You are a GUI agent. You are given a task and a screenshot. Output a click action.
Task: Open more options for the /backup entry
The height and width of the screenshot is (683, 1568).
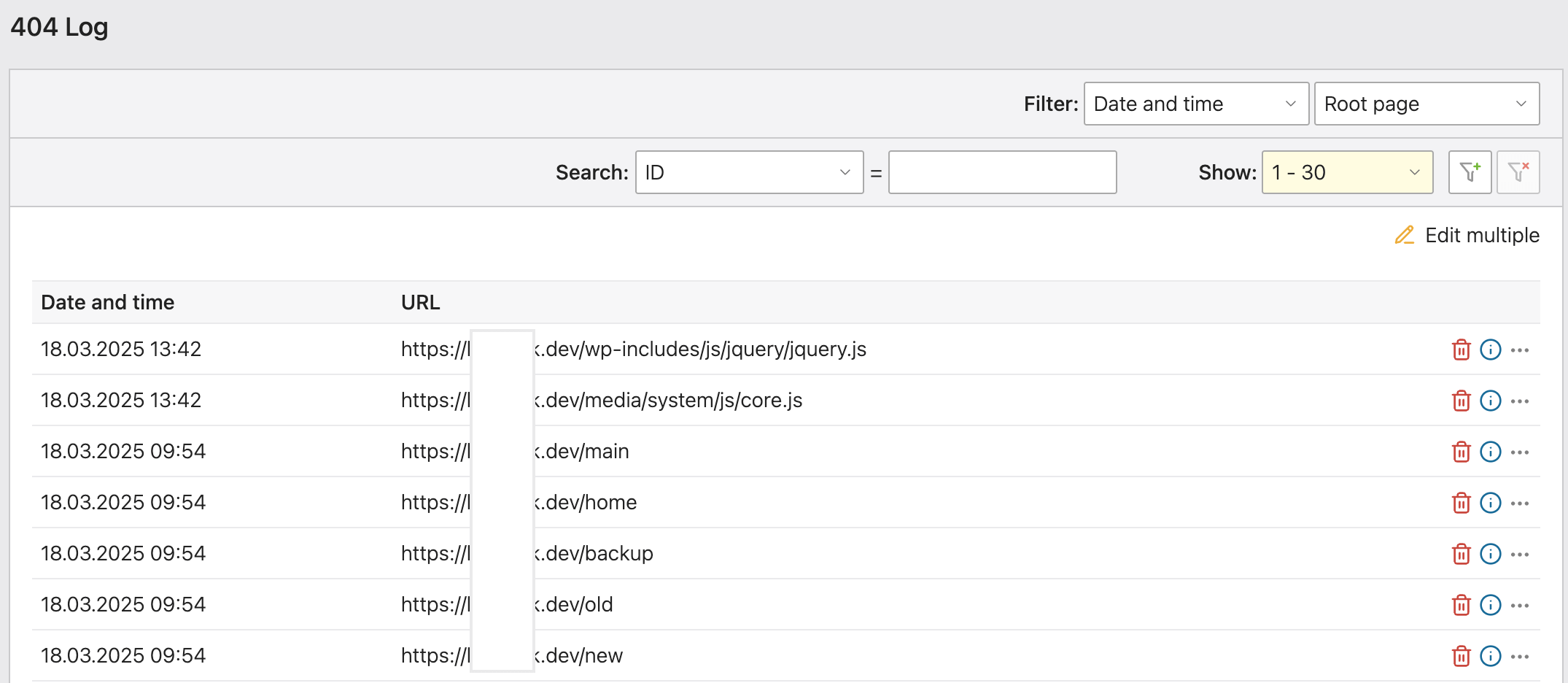(1520, 555)
